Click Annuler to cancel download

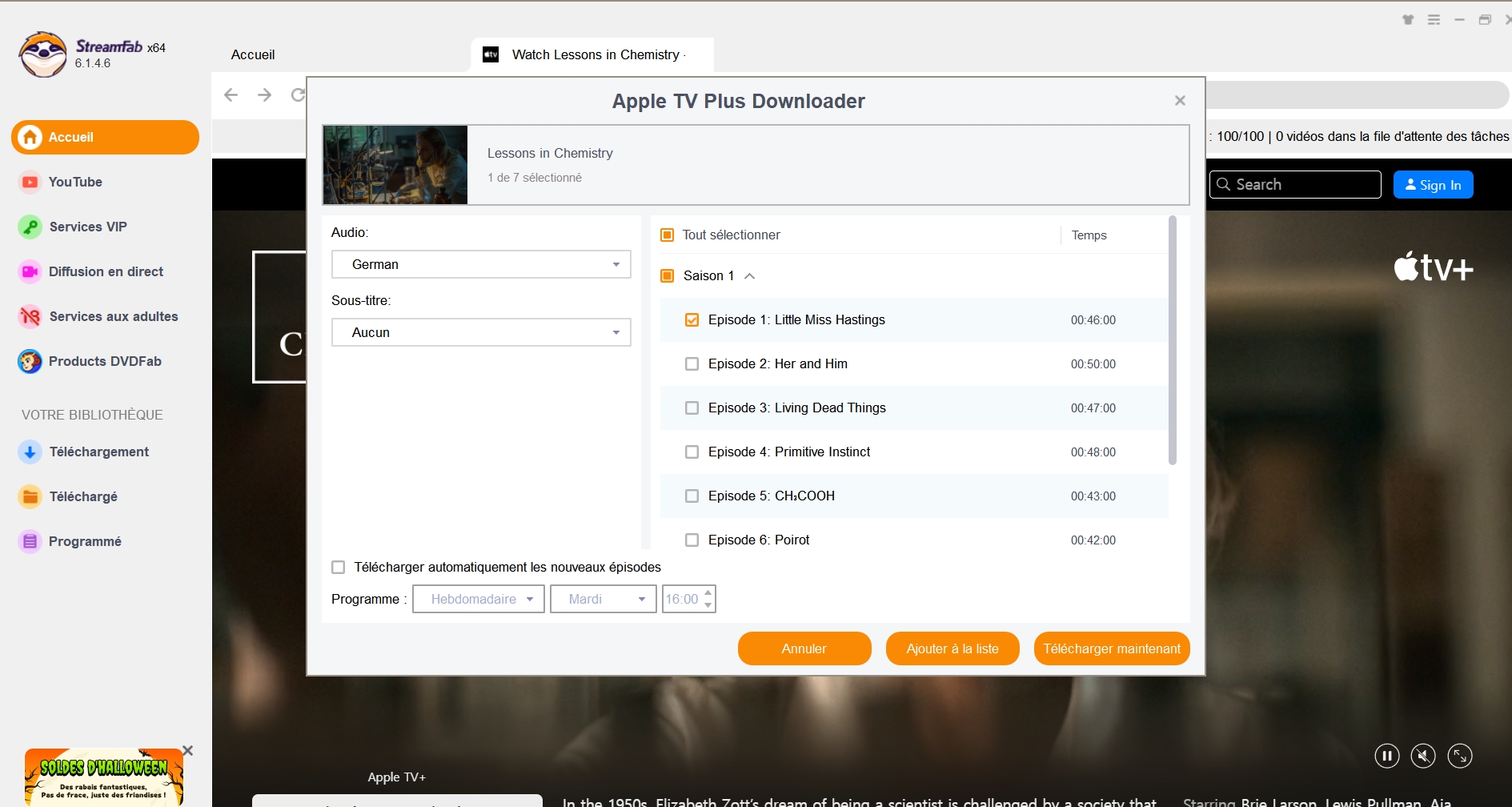click(x=804, y=648)
